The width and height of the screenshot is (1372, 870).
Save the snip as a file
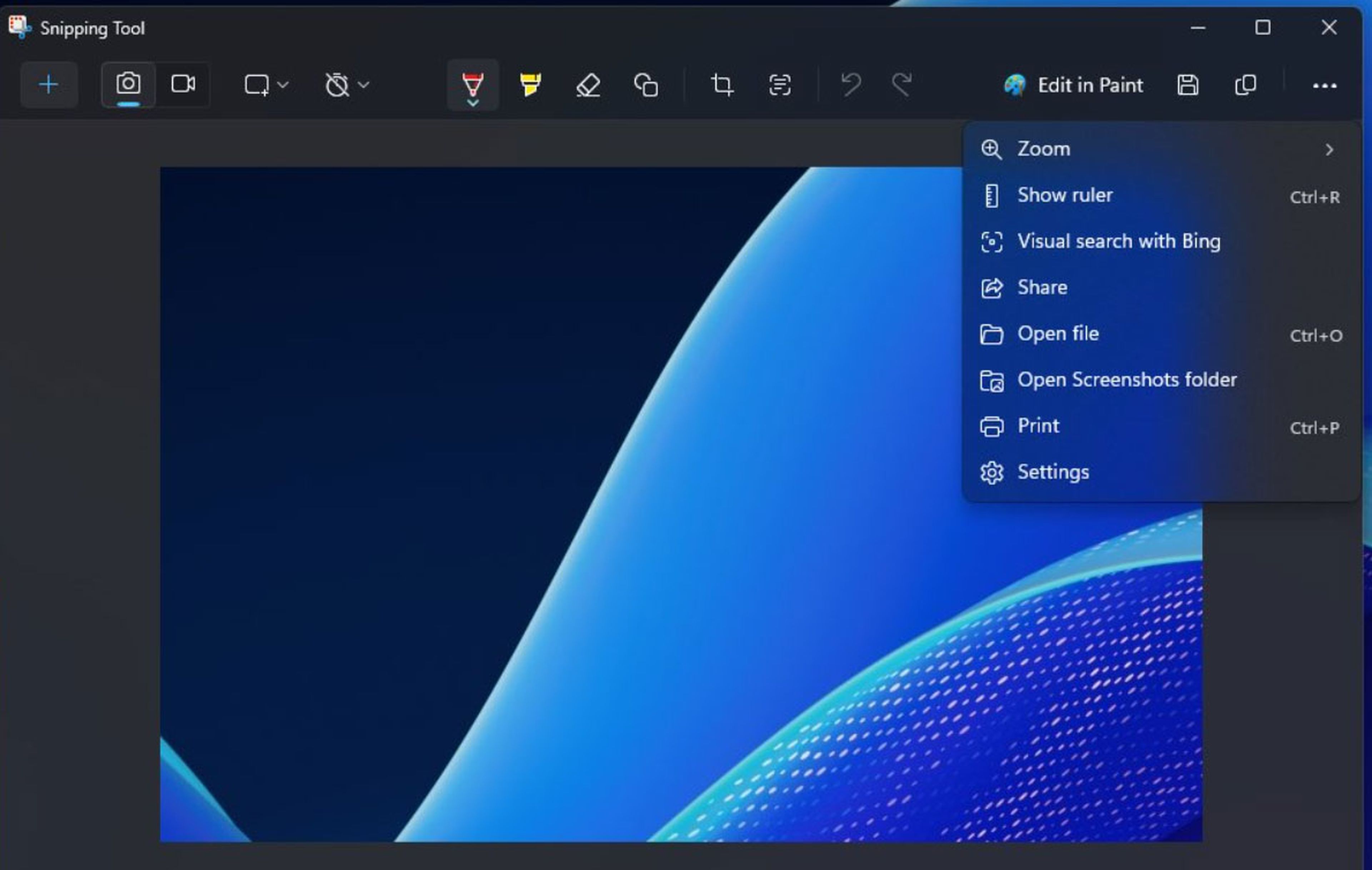[x=1187, y=85]
